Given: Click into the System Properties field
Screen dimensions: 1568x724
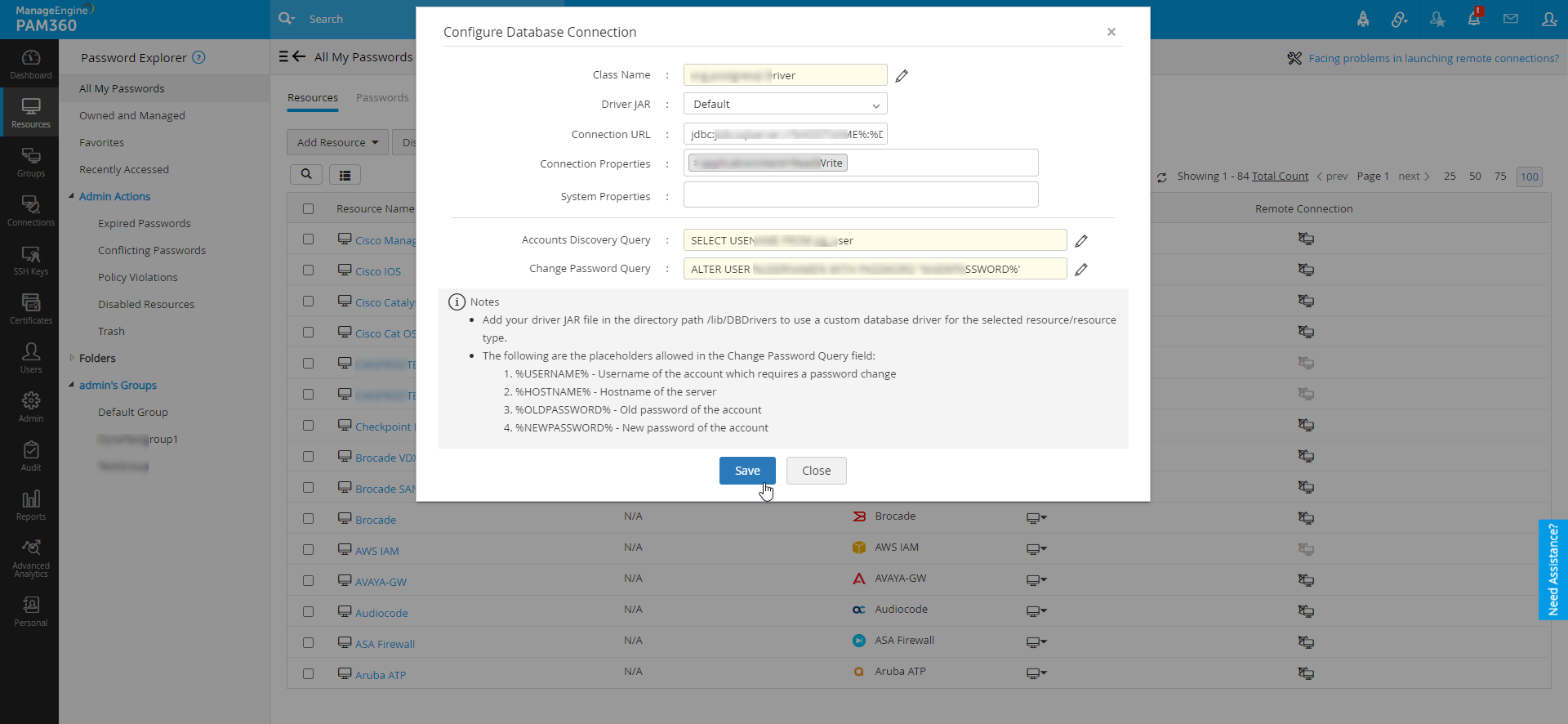Looking at the screenshot, I should (860, 195).
